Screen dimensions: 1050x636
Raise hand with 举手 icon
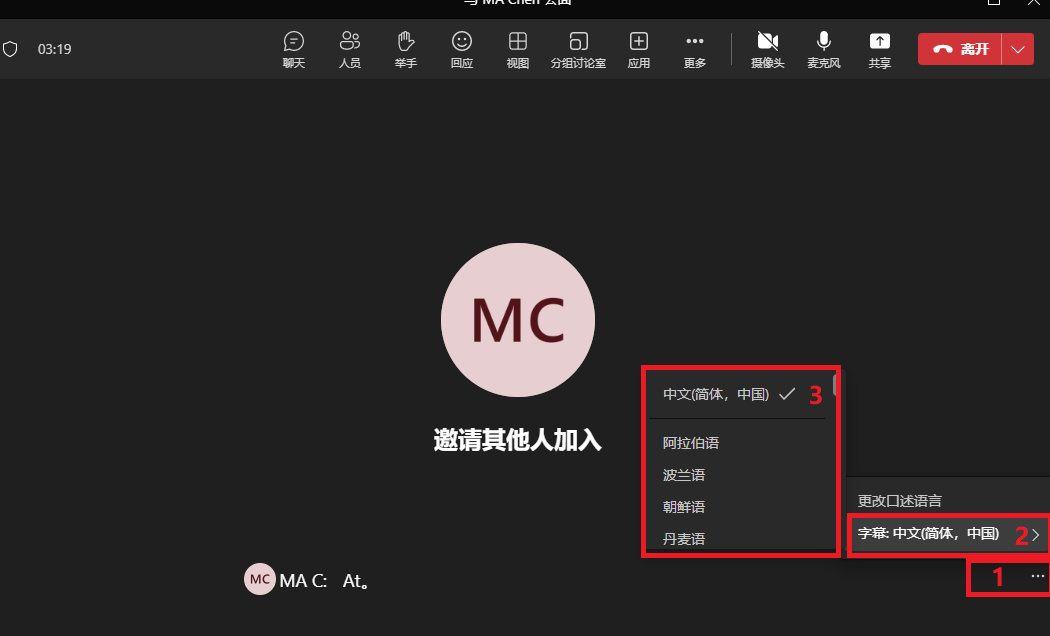(x=405, y=50)
